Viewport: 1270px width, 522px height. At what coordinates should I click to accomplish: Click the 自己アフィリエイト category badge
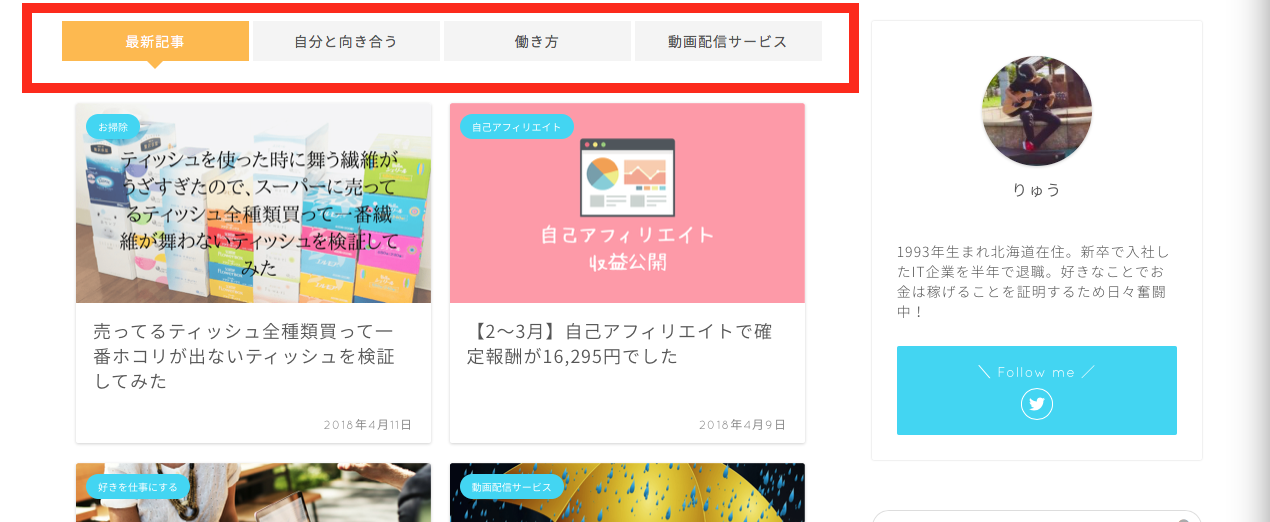click(x=516, y=127)
